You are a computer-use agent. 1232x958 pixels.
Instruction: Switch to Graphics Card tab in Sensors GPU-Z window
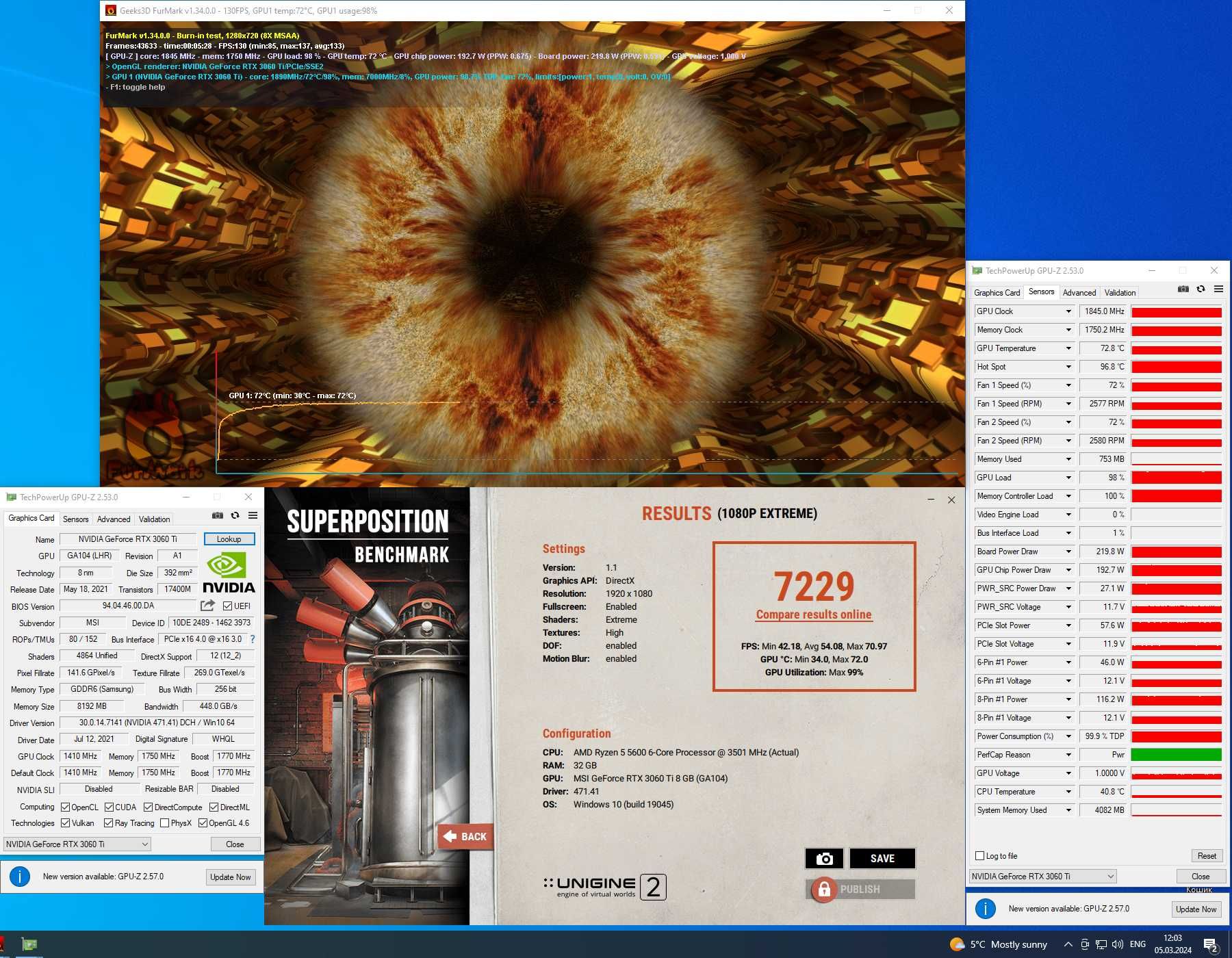tap(997, 293)
